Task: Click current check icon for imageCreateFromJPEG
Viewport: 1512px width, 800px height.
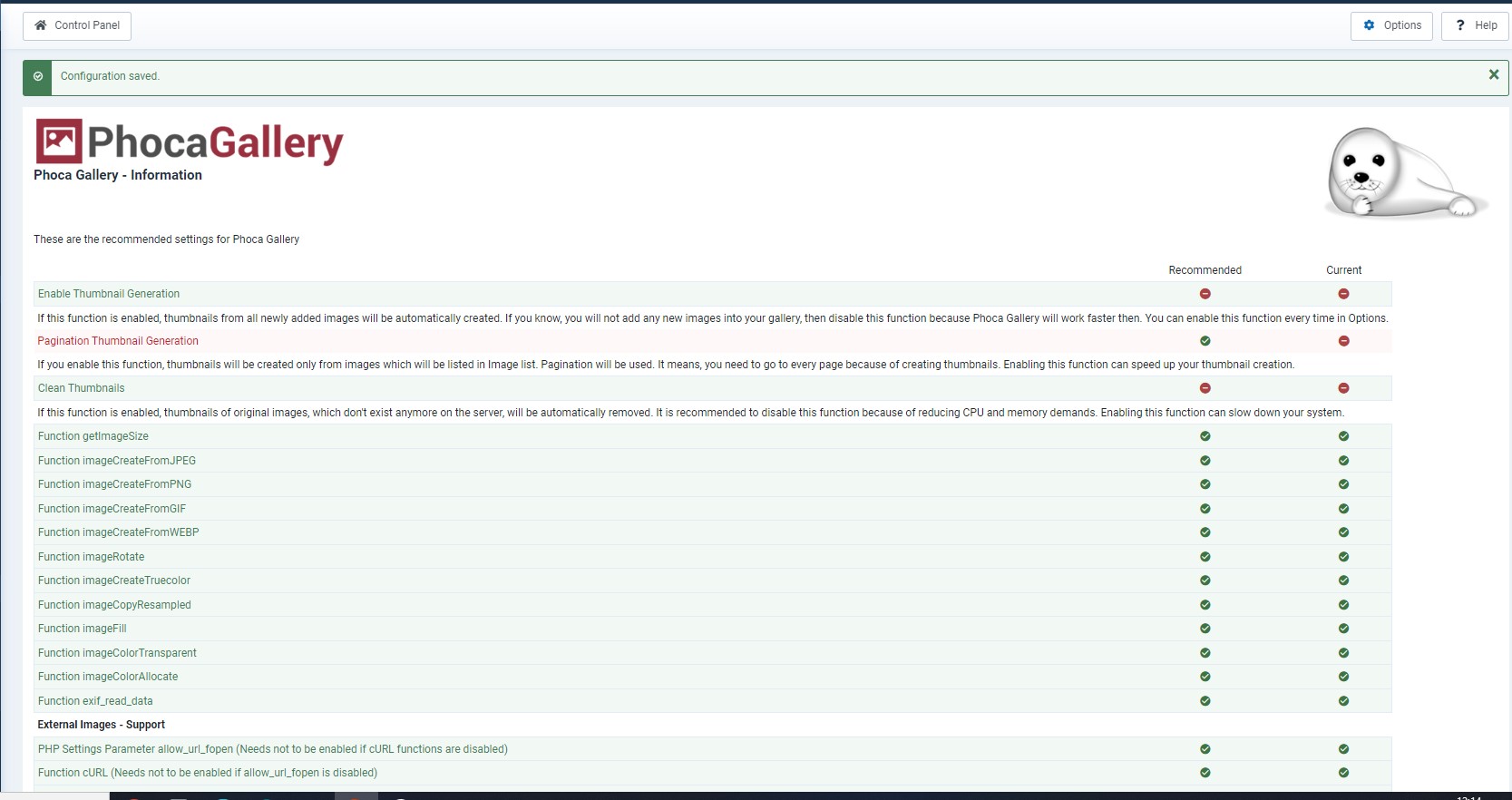Action: click(1344, 461)
